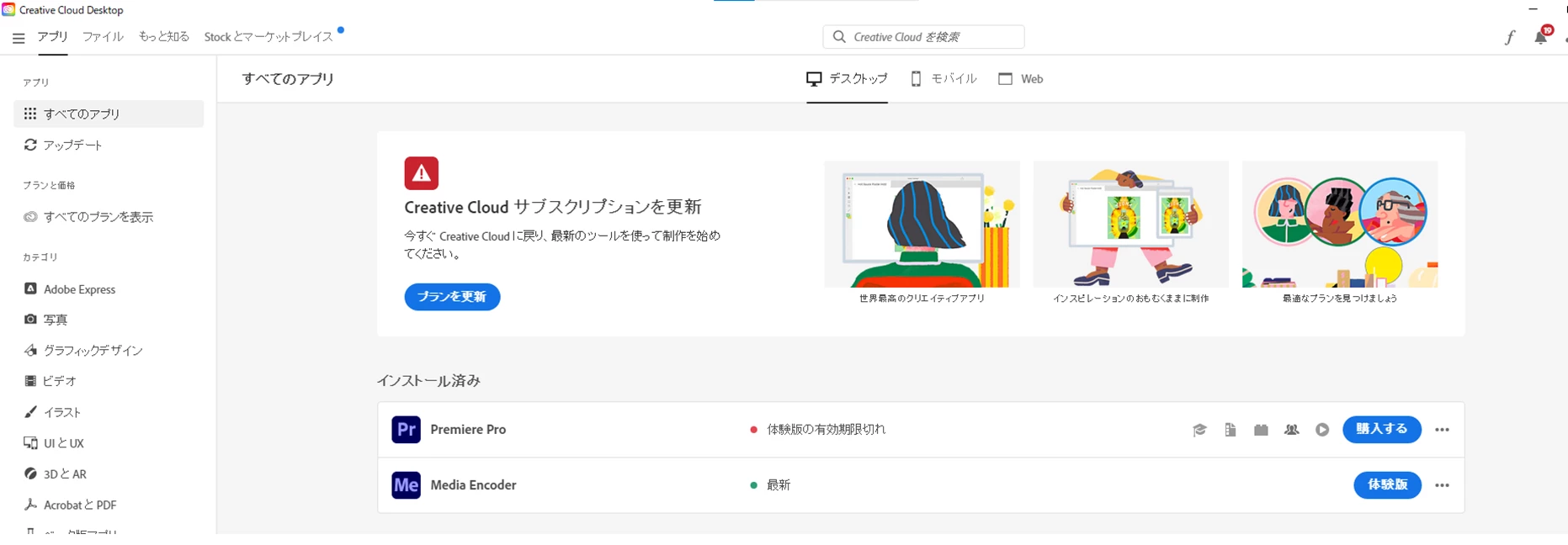Click the インストール済み section heading
This screenshot has width=1568, height=545.
[428, 381]
